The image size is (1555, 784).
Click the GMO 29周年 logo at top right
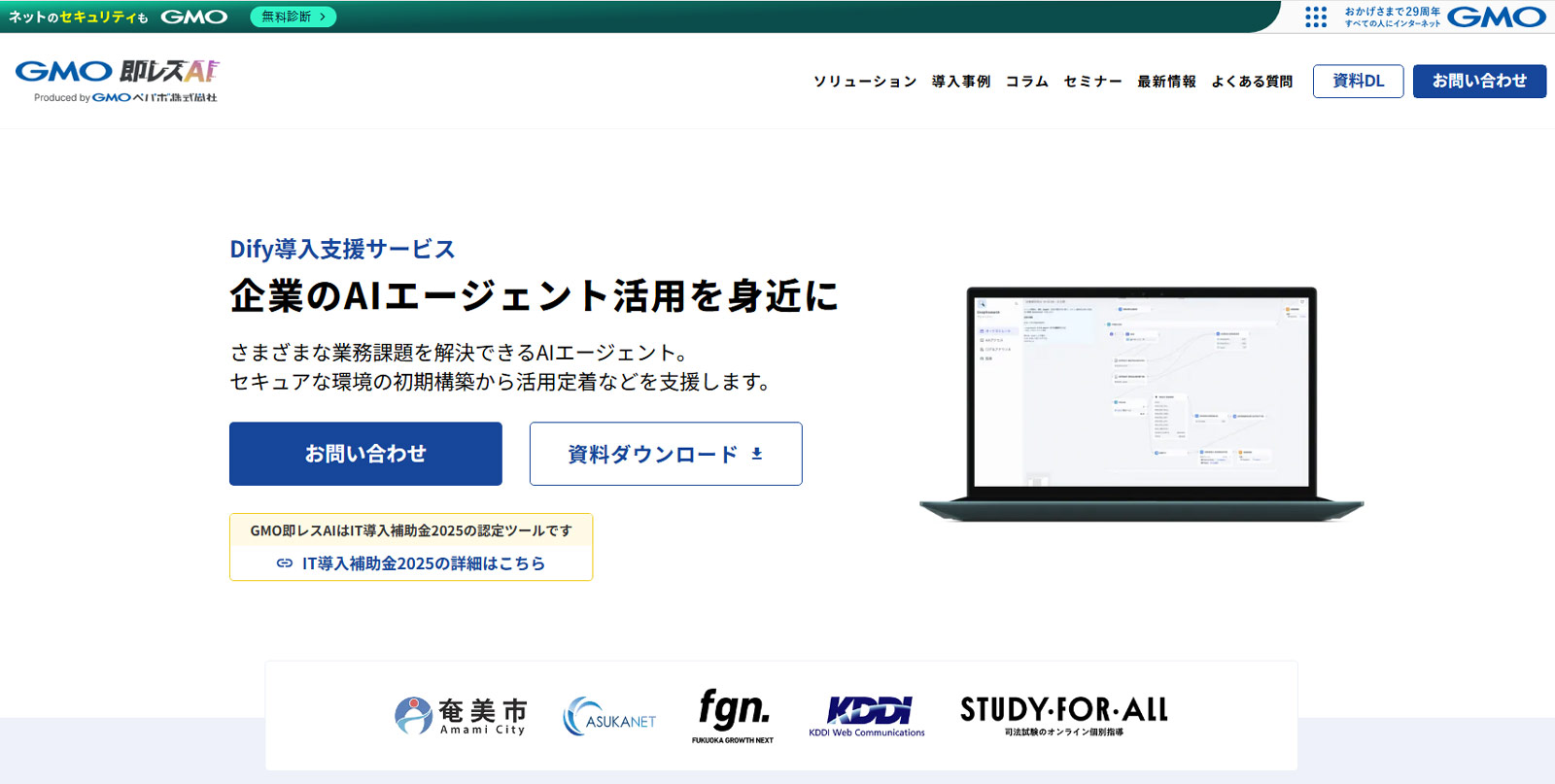[1444, 17]
